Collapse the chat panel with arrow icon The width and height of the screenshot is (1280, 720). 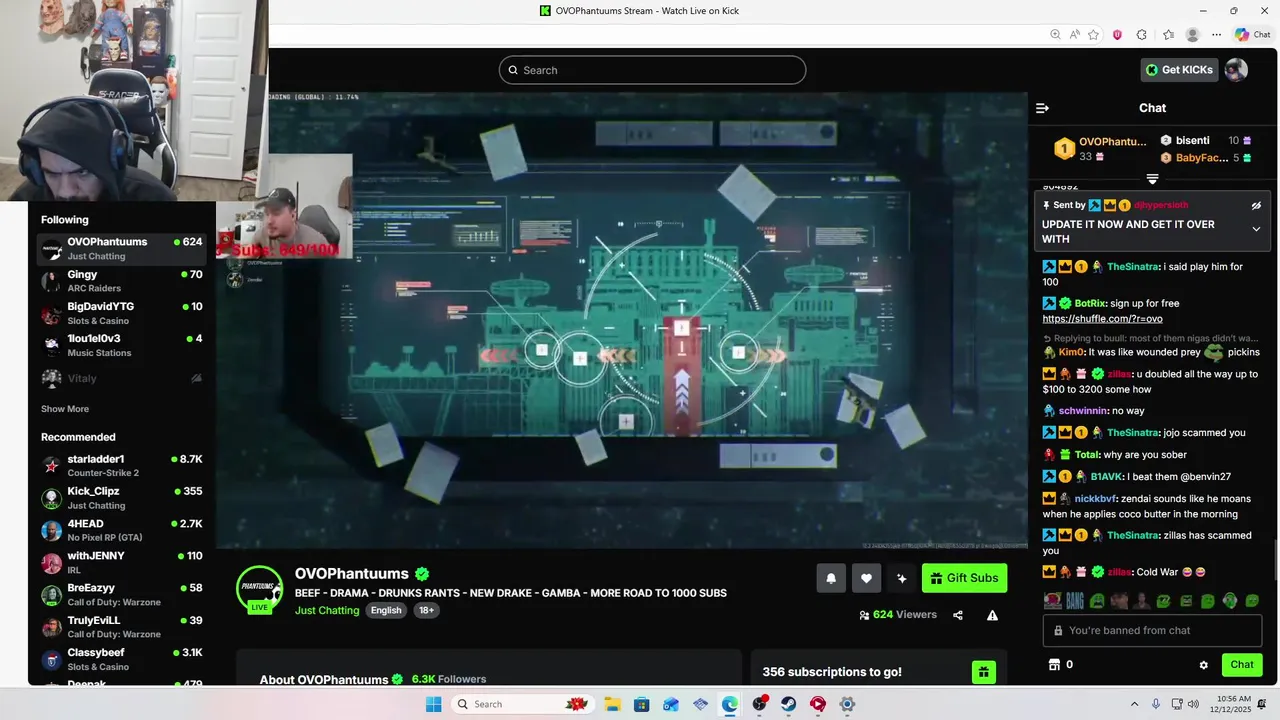click(1042, 108)
